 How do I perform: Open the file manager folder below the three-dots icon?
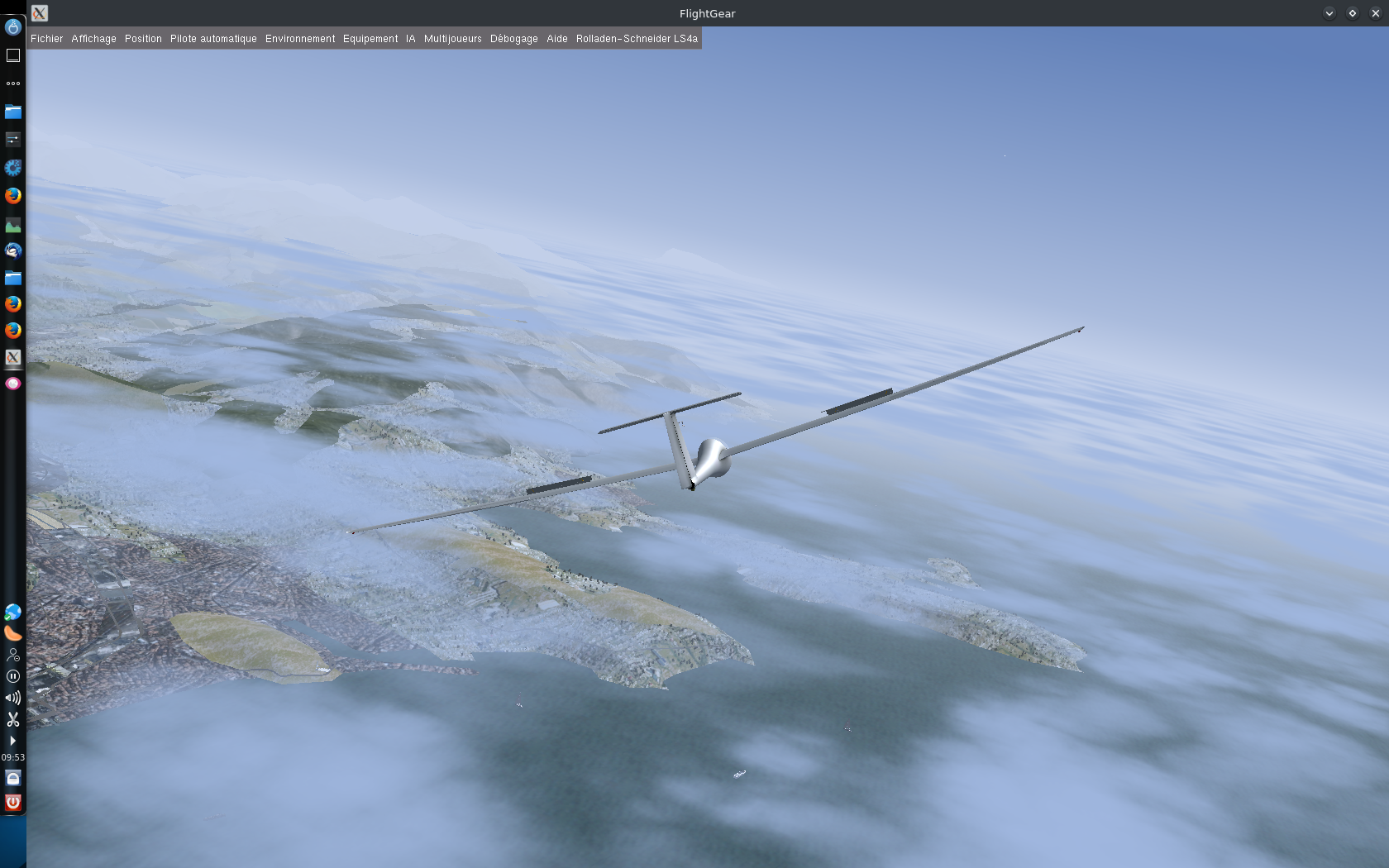pos(13,112)
